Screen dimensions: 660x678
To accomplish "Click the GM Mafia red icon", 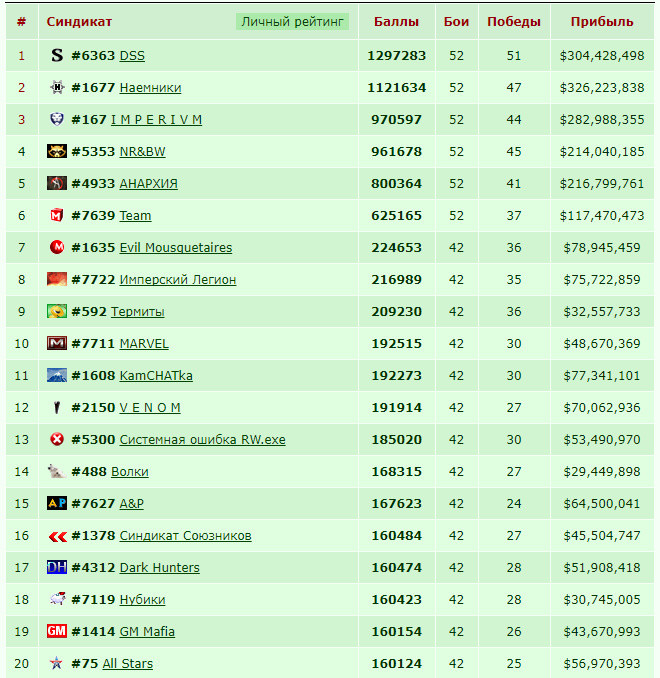I will [x=57, y=631].
